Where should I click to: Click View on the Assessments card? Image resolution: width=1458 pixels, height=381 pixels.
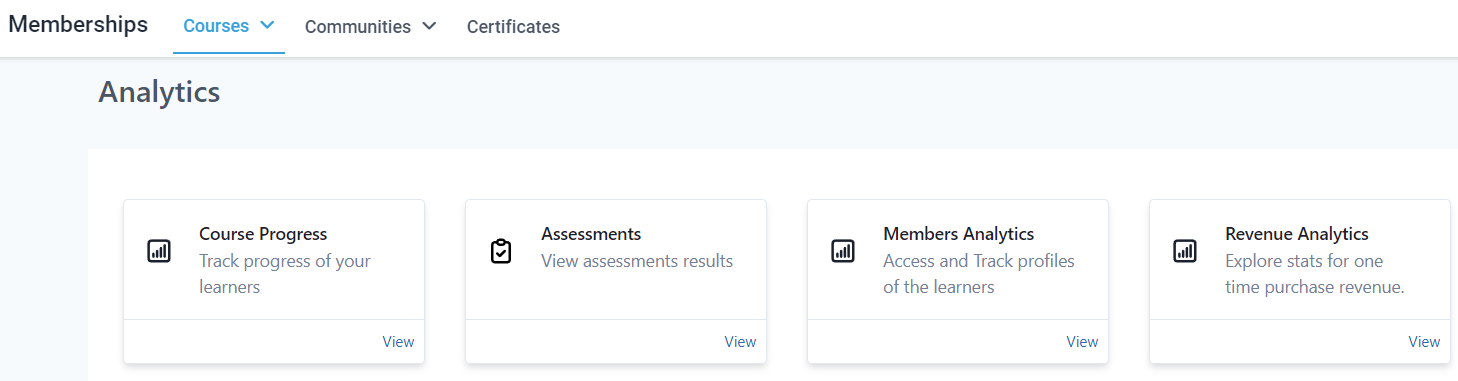pos(740,342)
